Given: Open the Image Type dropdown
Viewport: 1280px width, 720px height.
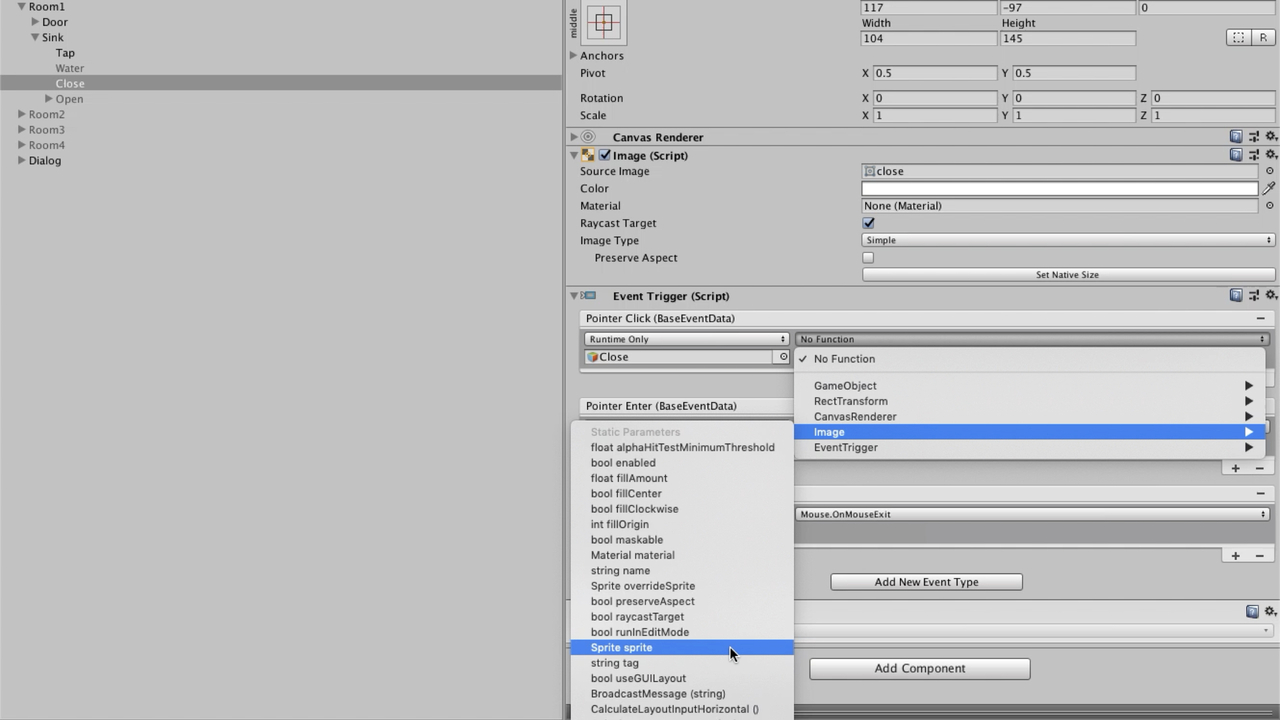Looking at the screenshot, I should pyautogui.click(x=1067, y=240).
